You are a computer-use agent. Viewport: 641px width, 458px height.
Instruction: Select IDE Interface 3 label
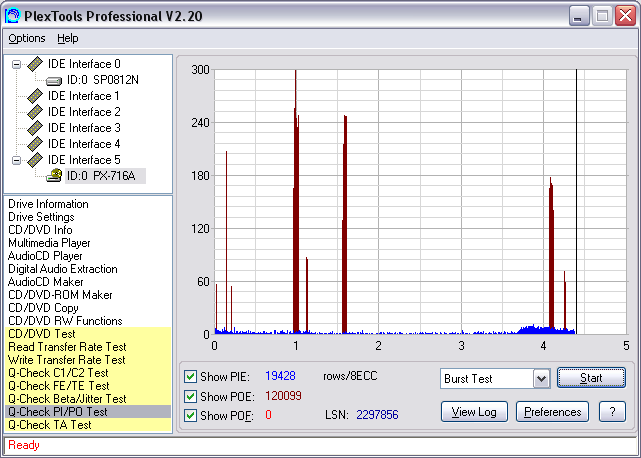point(84,128)
